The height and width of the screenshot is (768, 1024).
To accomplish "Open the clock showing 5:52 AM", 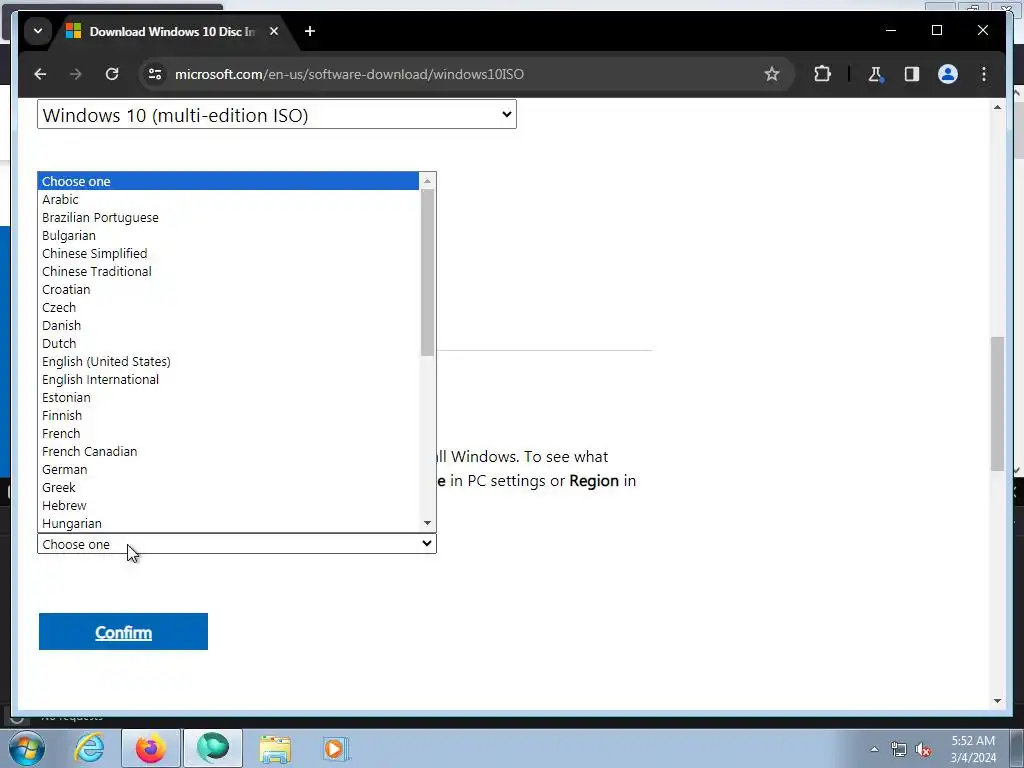I will point(973,749).
